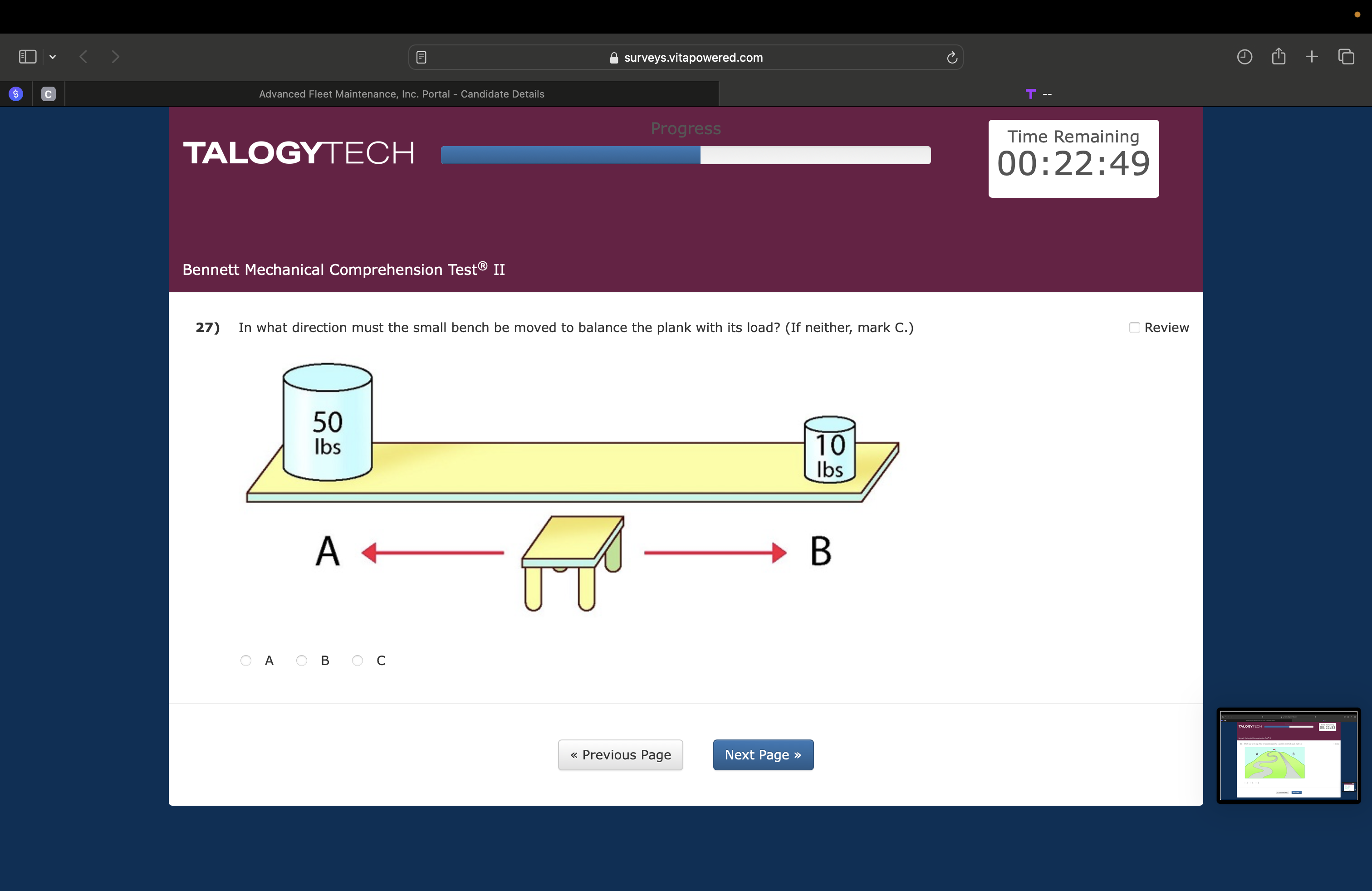Screen dimensions: 1372x891
Task: Select radio button answer B
Action: (x=302, y=661)
